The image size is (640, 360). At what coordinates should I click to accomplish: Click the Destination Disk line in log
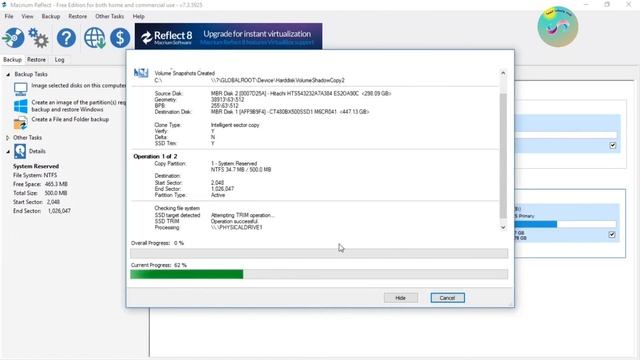[x=262, y=112]
